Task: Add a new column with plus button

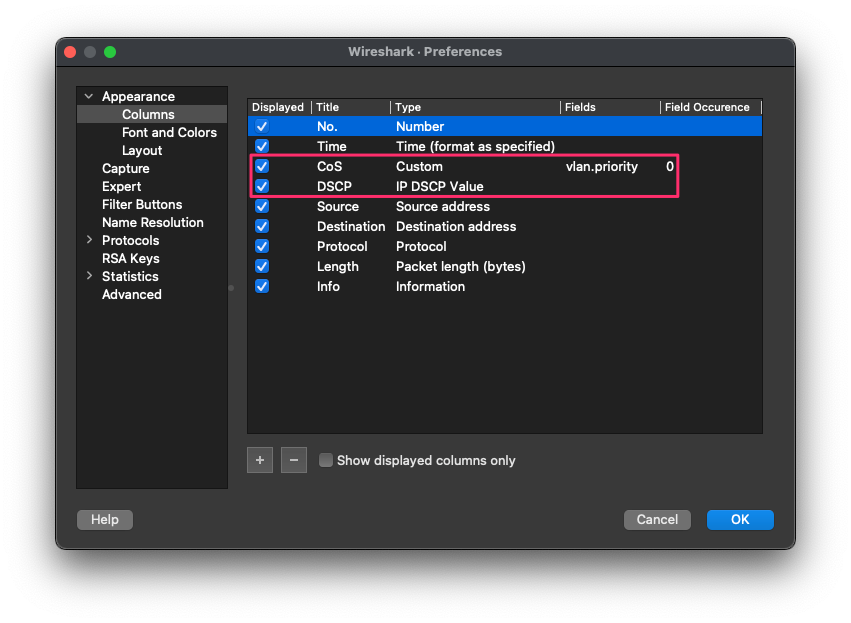Action: [x=260, y=460]
